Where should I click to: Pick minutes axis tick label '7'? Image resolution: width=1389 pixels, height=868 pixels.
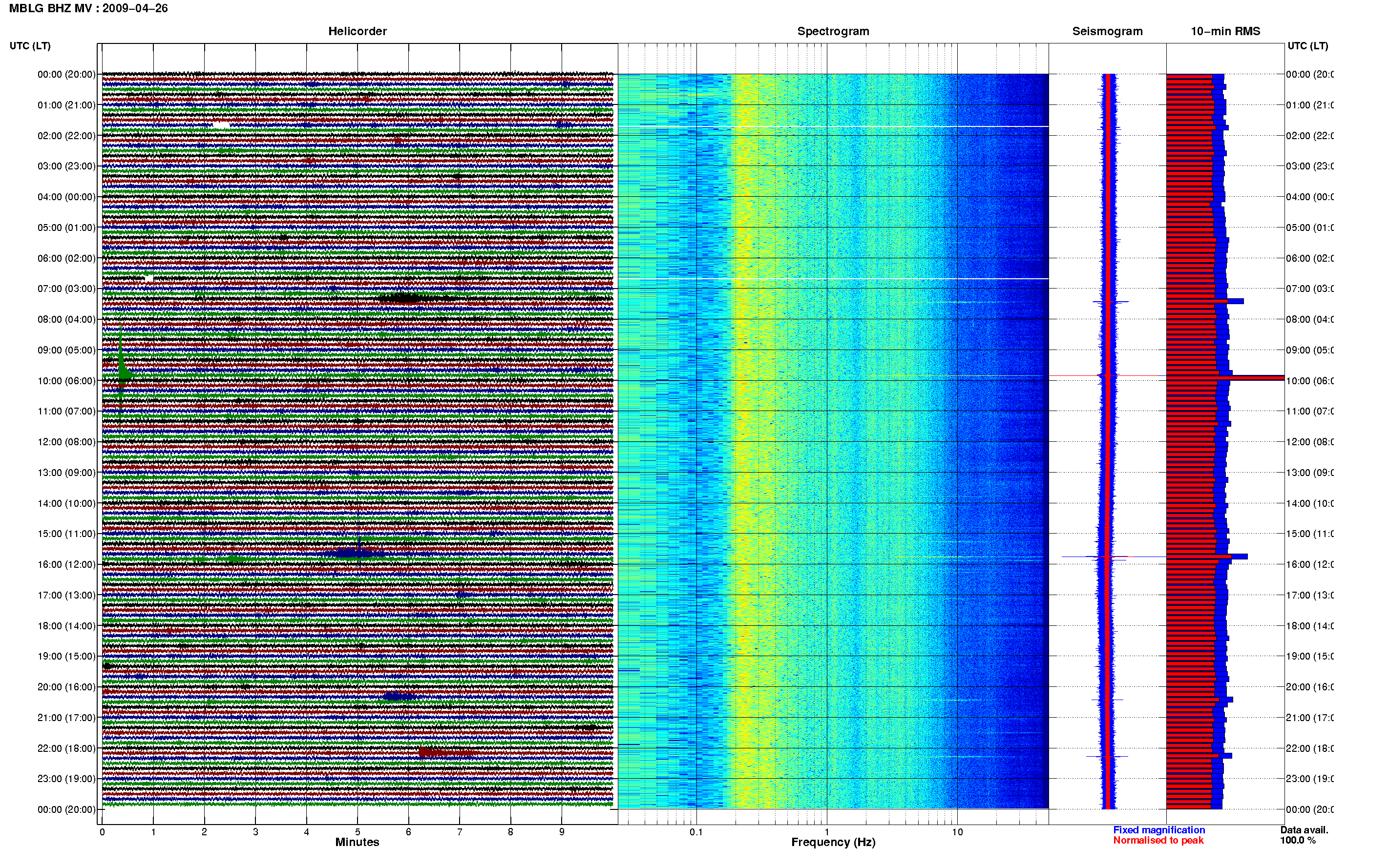[460, 832]
